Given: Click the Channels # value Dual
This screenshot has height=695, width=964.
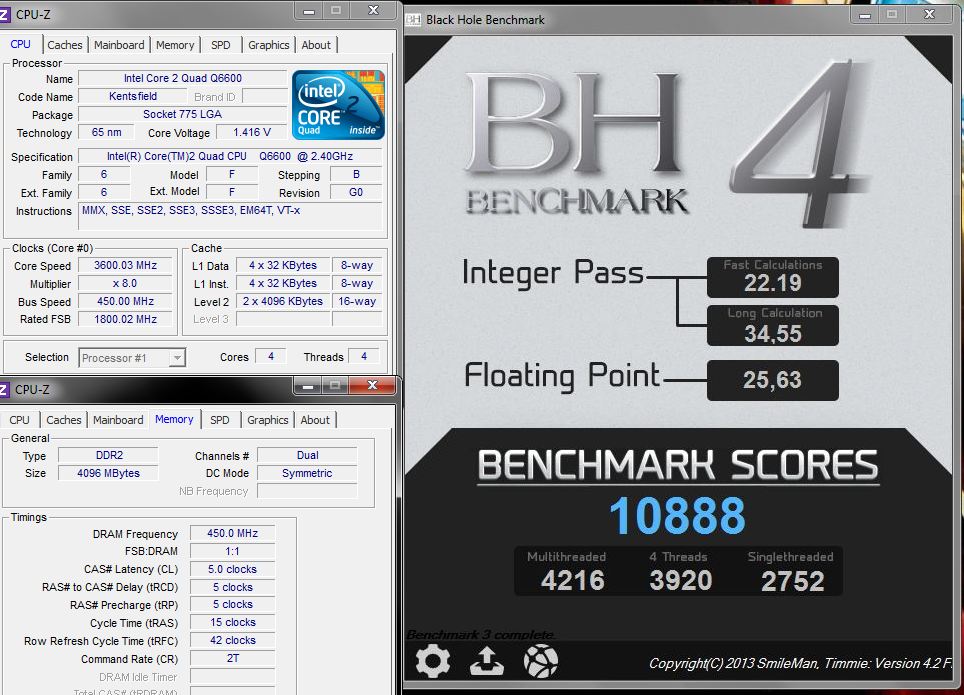Looking at the screenshot, I should pos(307,455).
